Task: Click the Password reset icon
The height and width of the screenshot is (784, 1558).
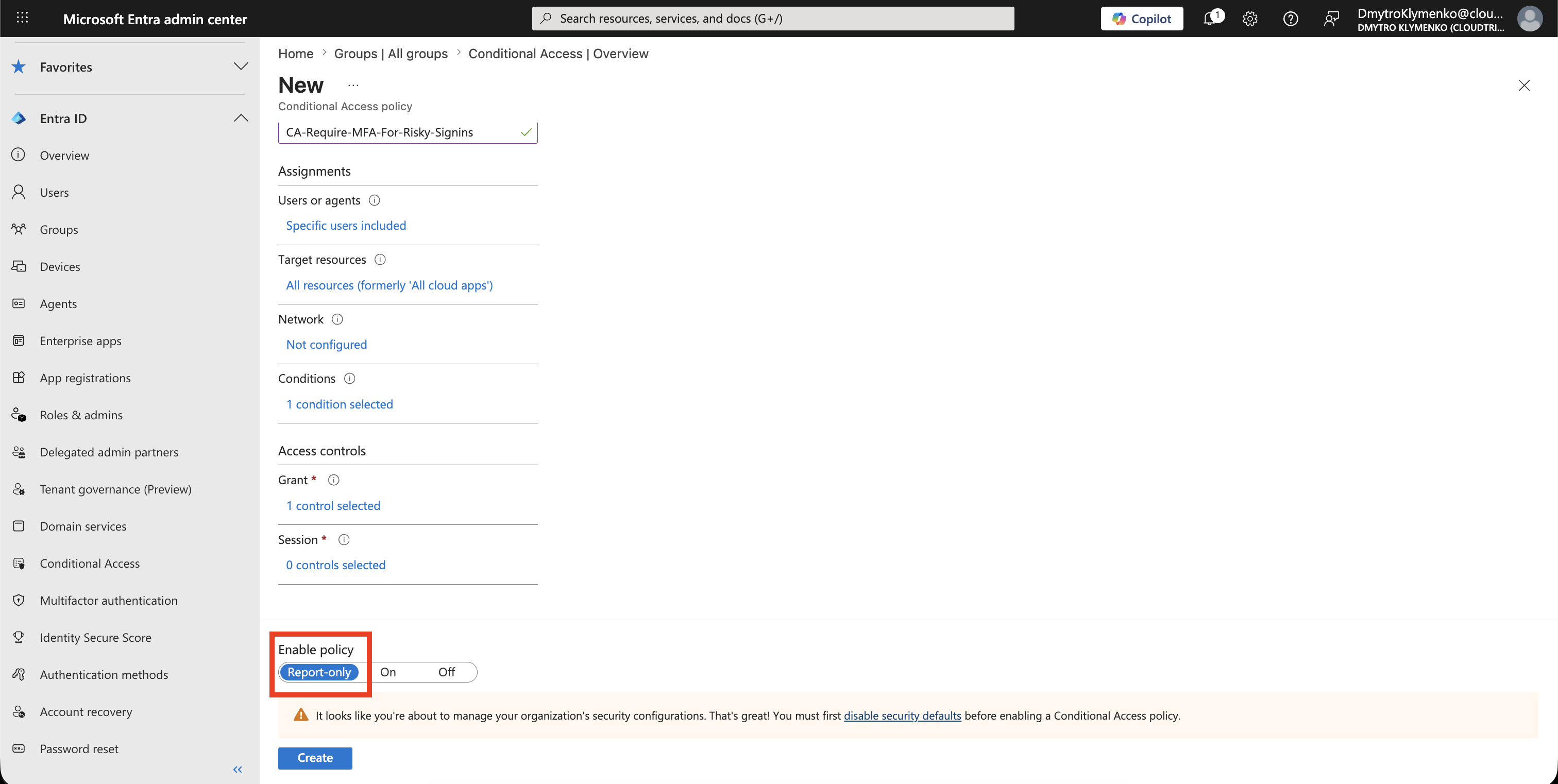Action: (x=19, y=748)
